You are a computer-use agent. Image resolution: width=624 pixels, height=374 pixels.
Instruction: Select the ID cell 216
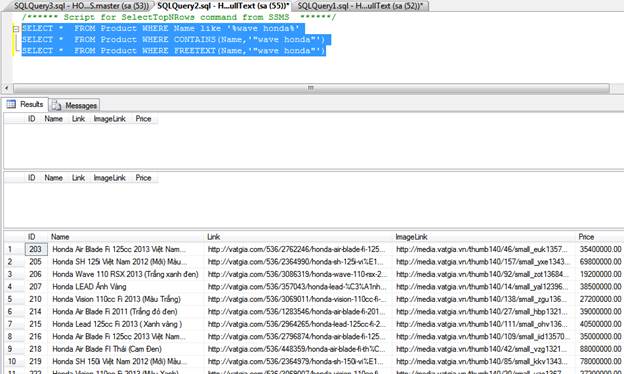pos(36,337)
